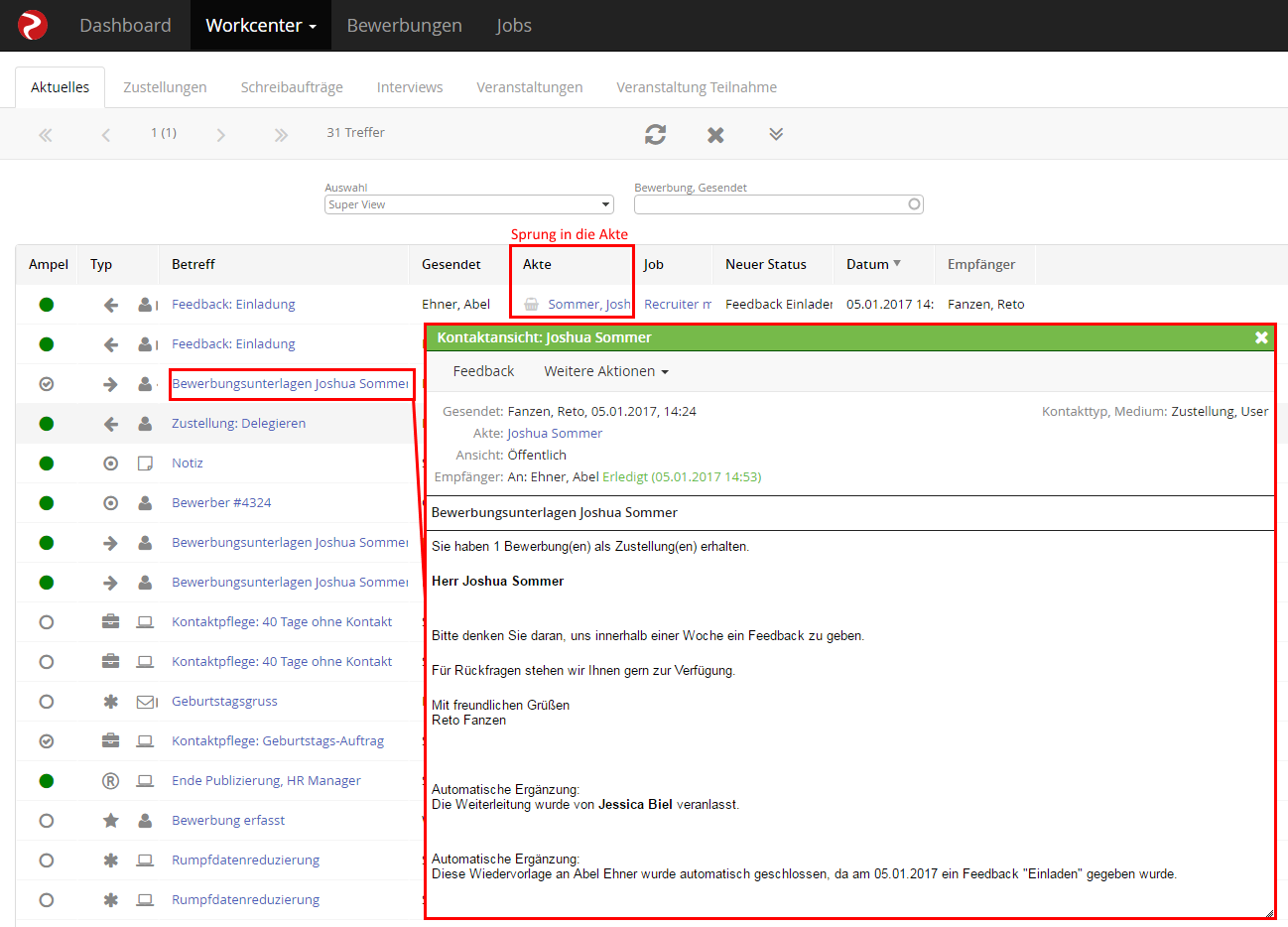Click green Ampel dot in Ende Publizierung row
The height and width of the screenshot is (927, 1288).
pos(47,781)
